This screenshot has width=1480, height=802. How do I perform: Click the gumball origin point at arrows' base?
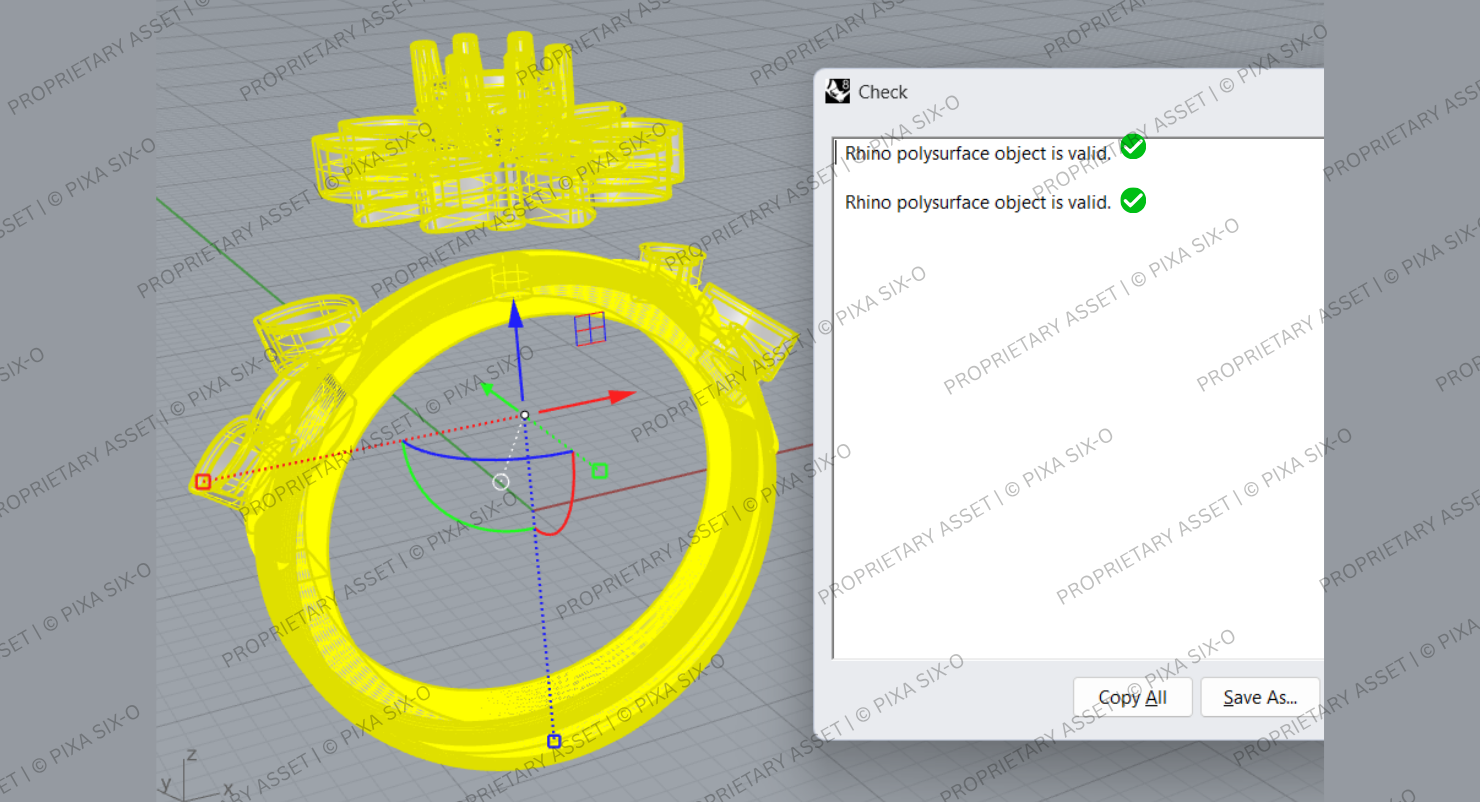click(x=524, y=414)
